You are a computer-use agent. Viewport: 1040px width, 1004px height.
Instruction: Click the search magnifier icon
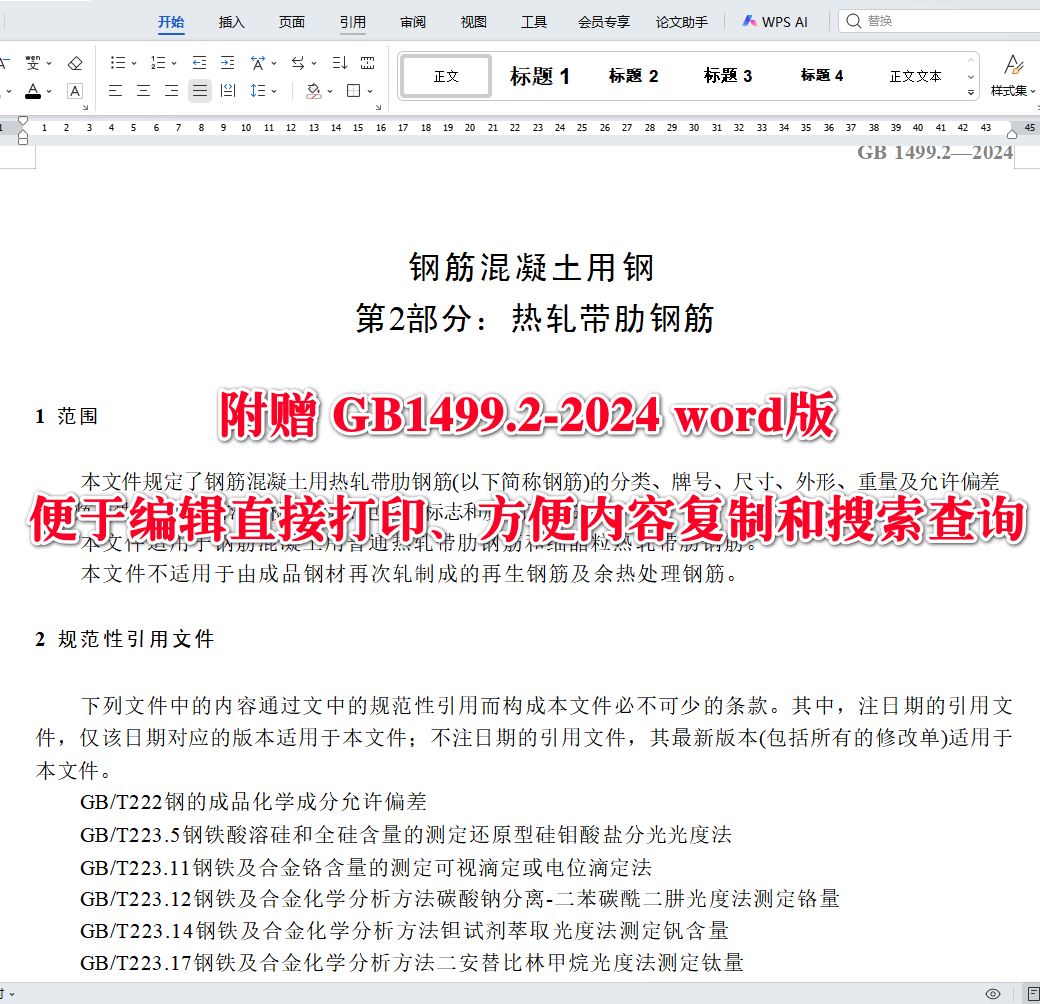854,21
